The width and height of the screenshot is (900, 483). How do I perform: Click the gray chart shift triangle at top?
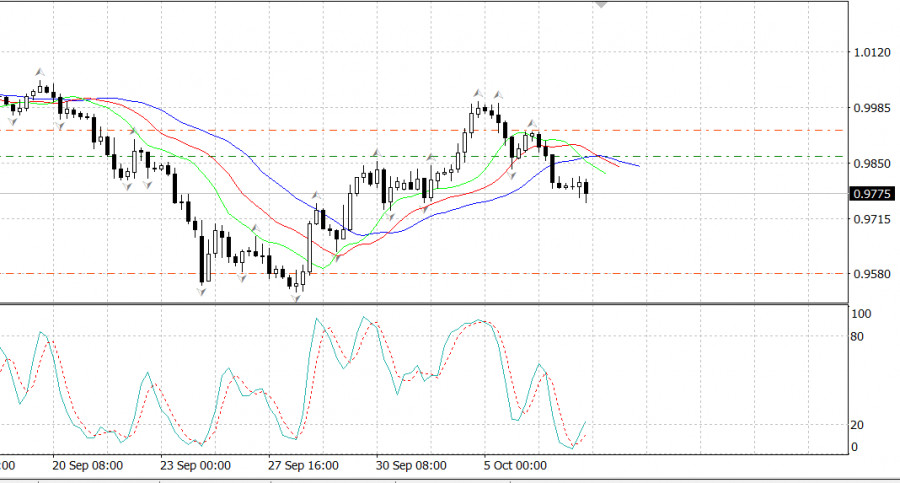pos(602,4)
